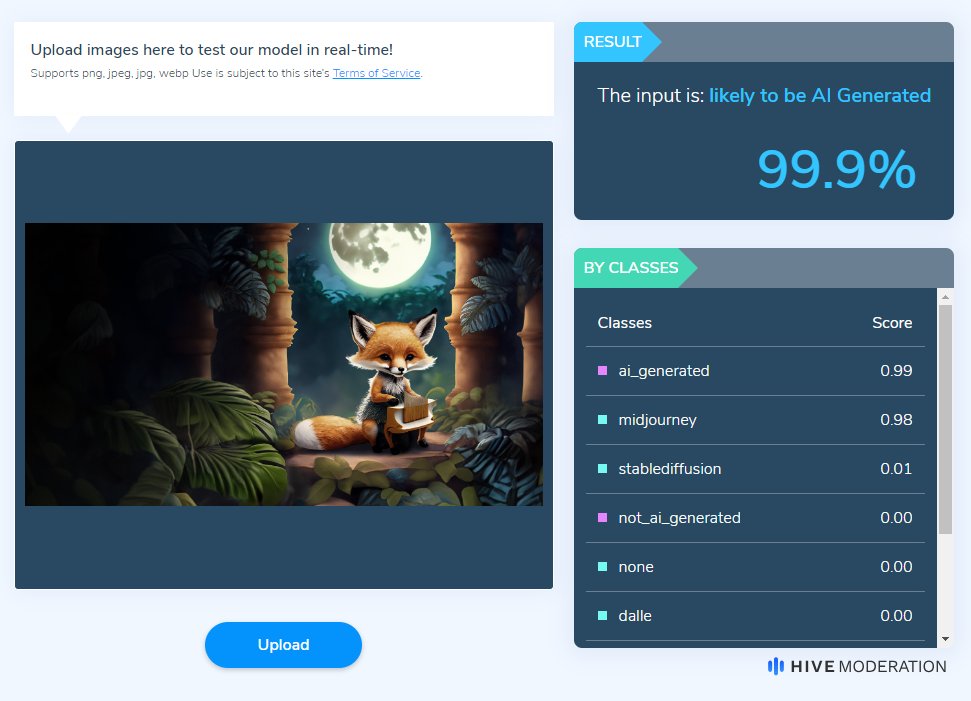This screenshot has width=971, height=701.
Task: Click the classes list scrollbar thumb
Action: point(945,419)
